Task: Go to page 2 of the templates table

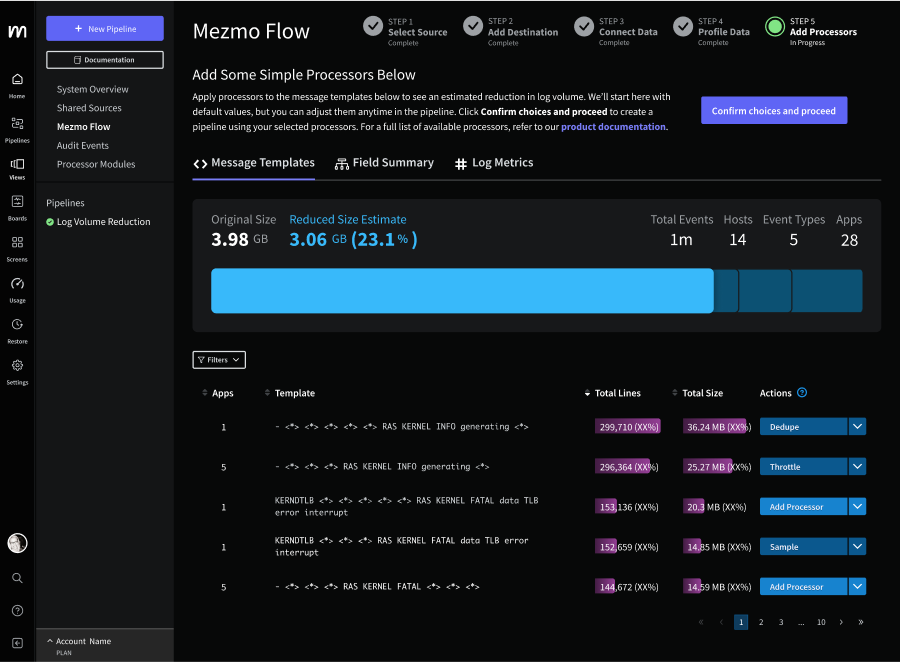Action: [x=760, y=622]
